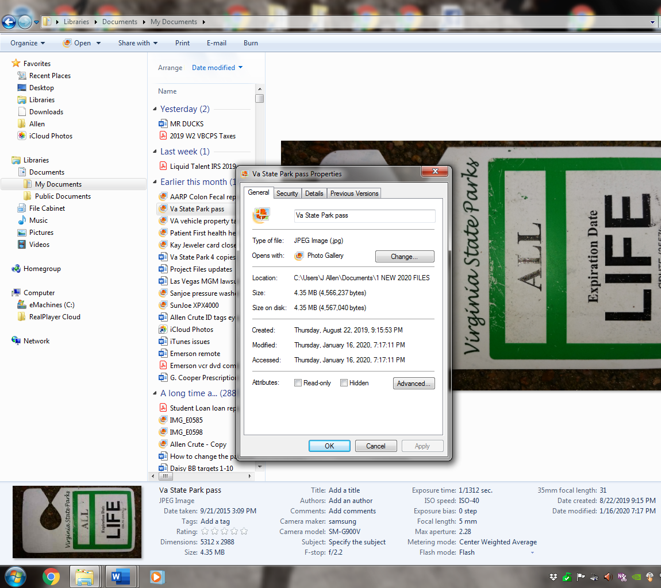661x588 pixels.
Task: Open the Previous Versions tab
Action: [x=354, y=193]
